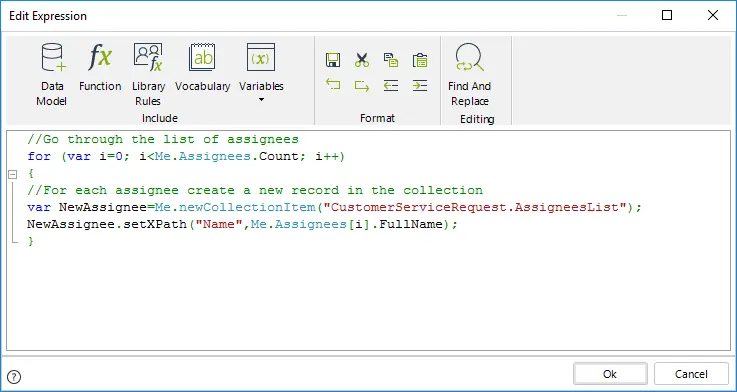The width and height of the screenshot is (737, 392).
Task: Open Find And Replace
Action: [469, 74]
